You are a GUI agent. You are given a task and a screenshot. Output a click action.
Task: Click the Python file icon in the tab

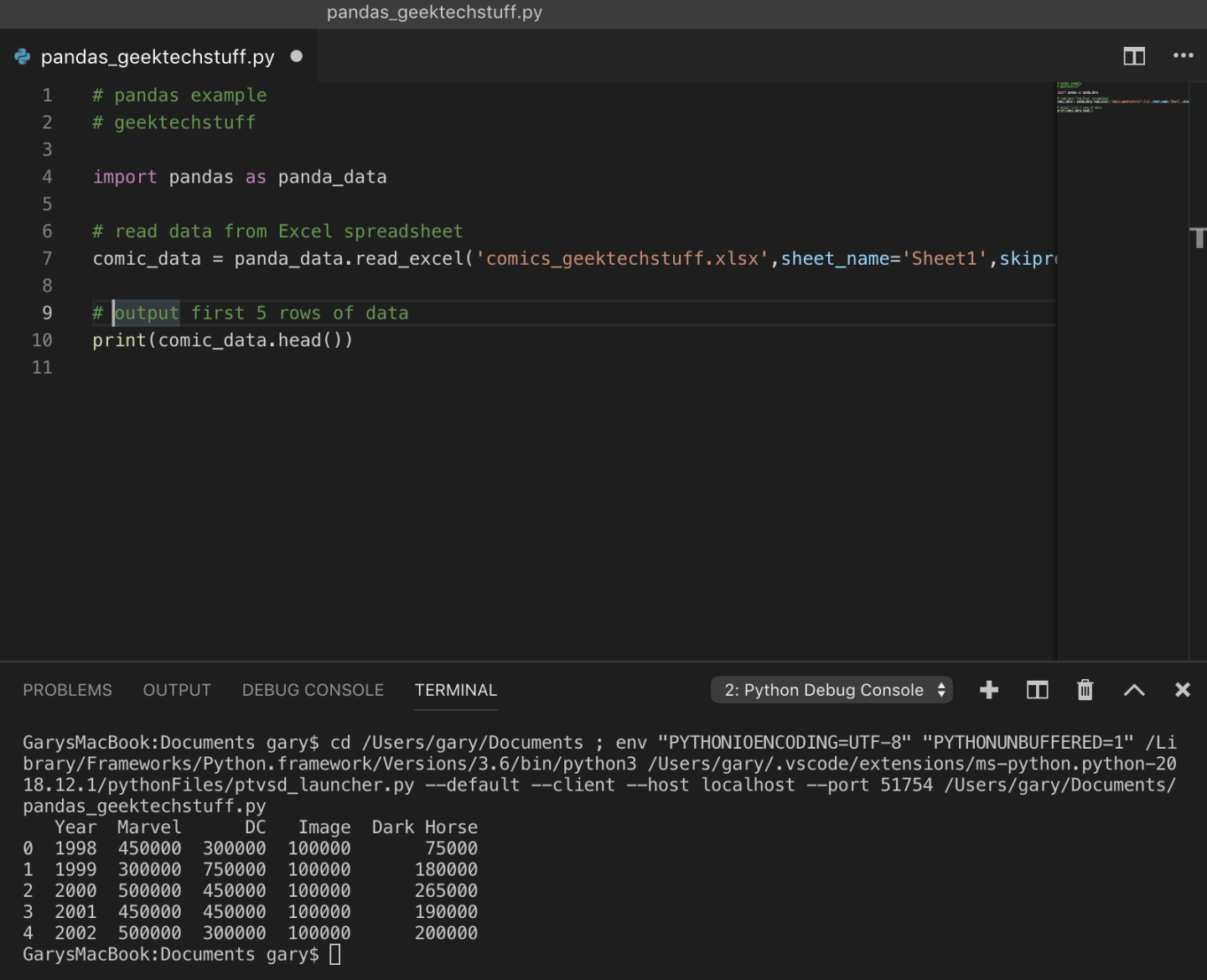(x=23, y=56)
